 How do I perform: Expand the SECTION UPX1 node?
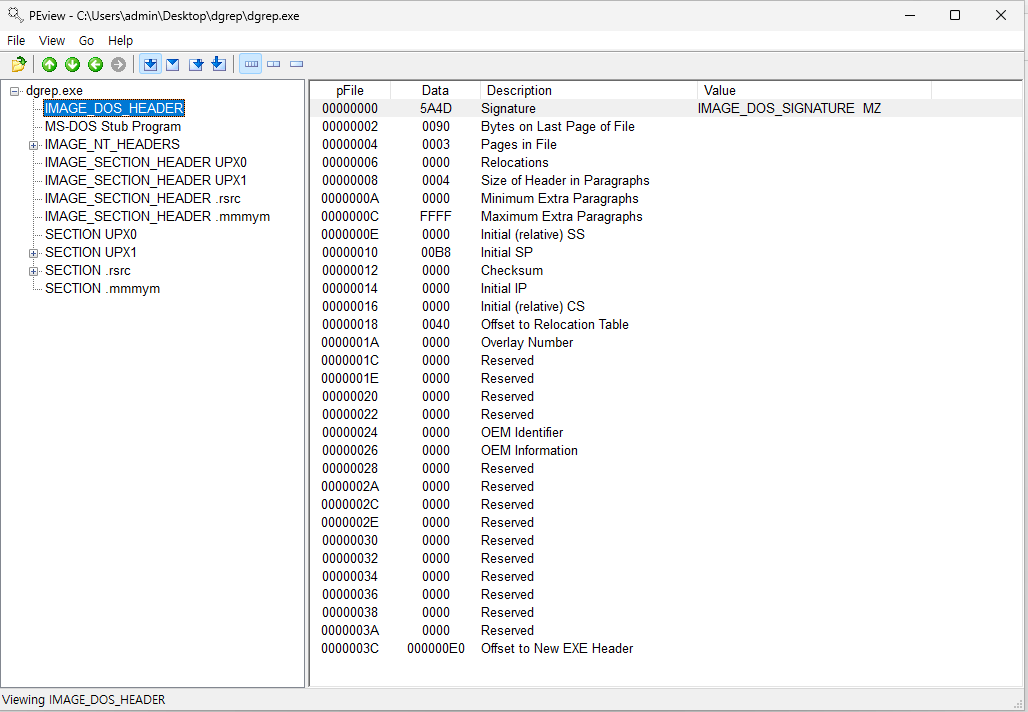click(33, 253)
